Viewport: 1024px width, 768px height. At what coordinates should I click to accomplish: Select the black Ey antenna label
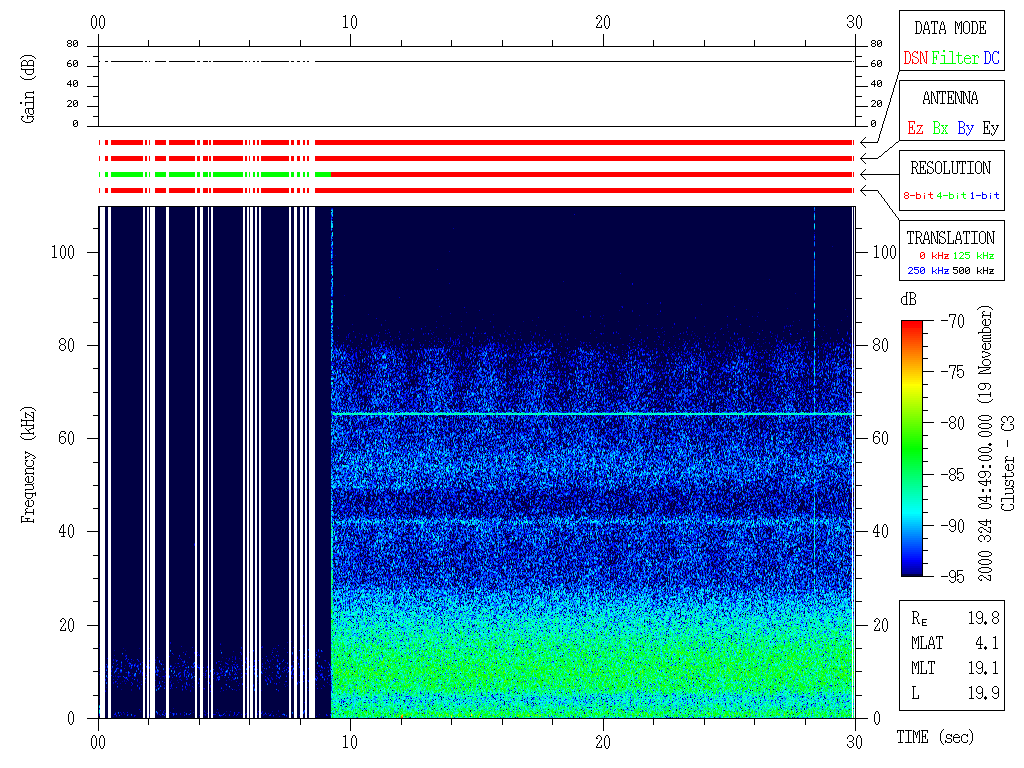tap(990, 129)
